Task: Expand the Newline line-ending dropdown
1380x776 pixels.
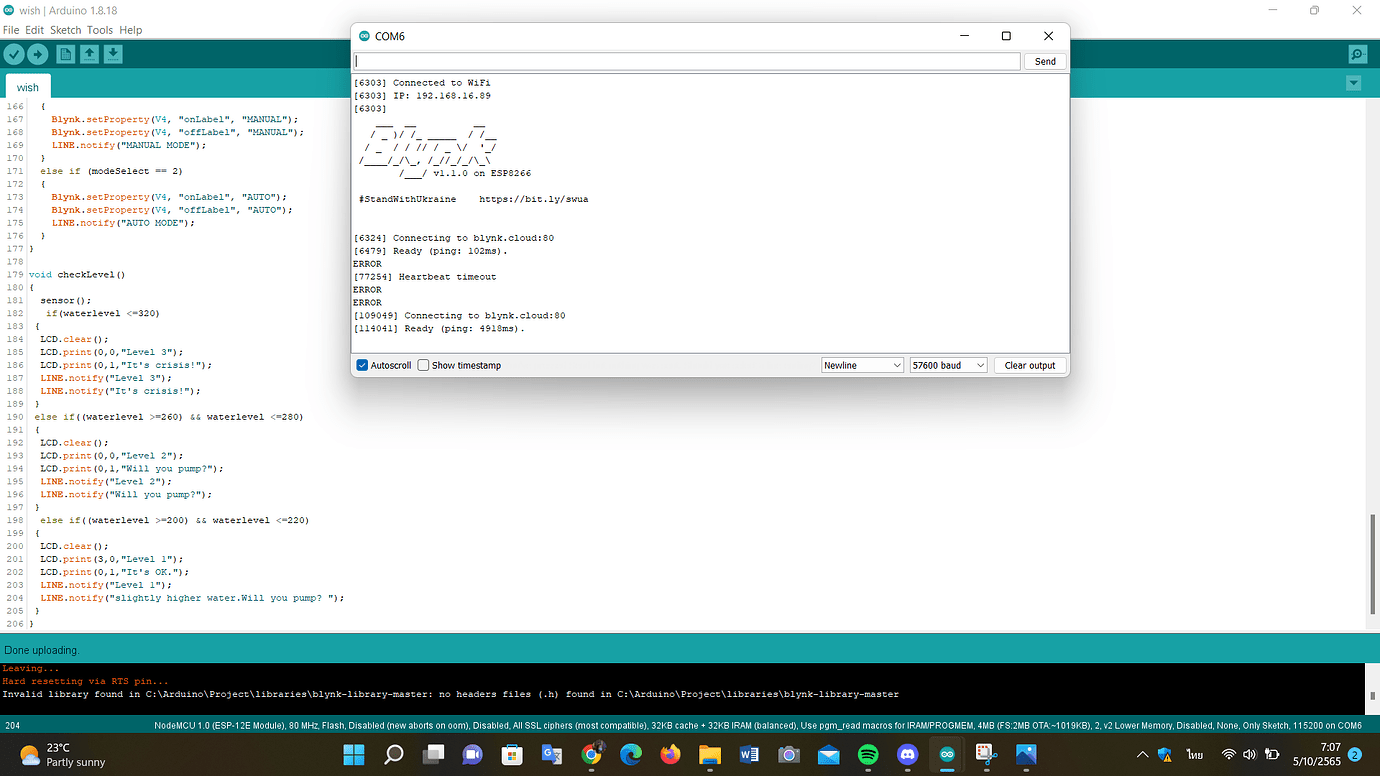Action: (x=862, y=366)
